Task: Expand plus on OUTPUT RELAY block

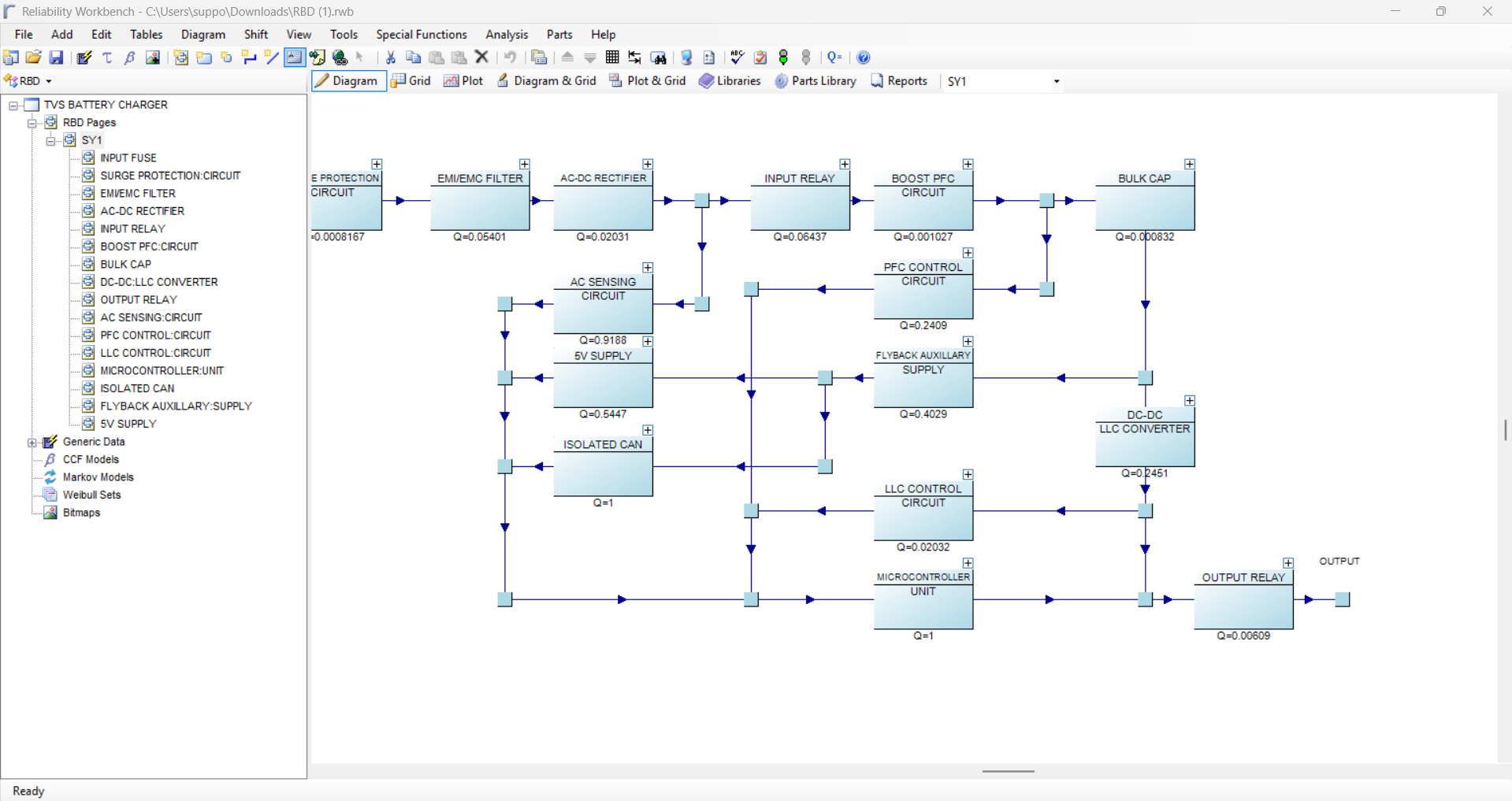Action: pyautogui.click(x=1288, y=563)
